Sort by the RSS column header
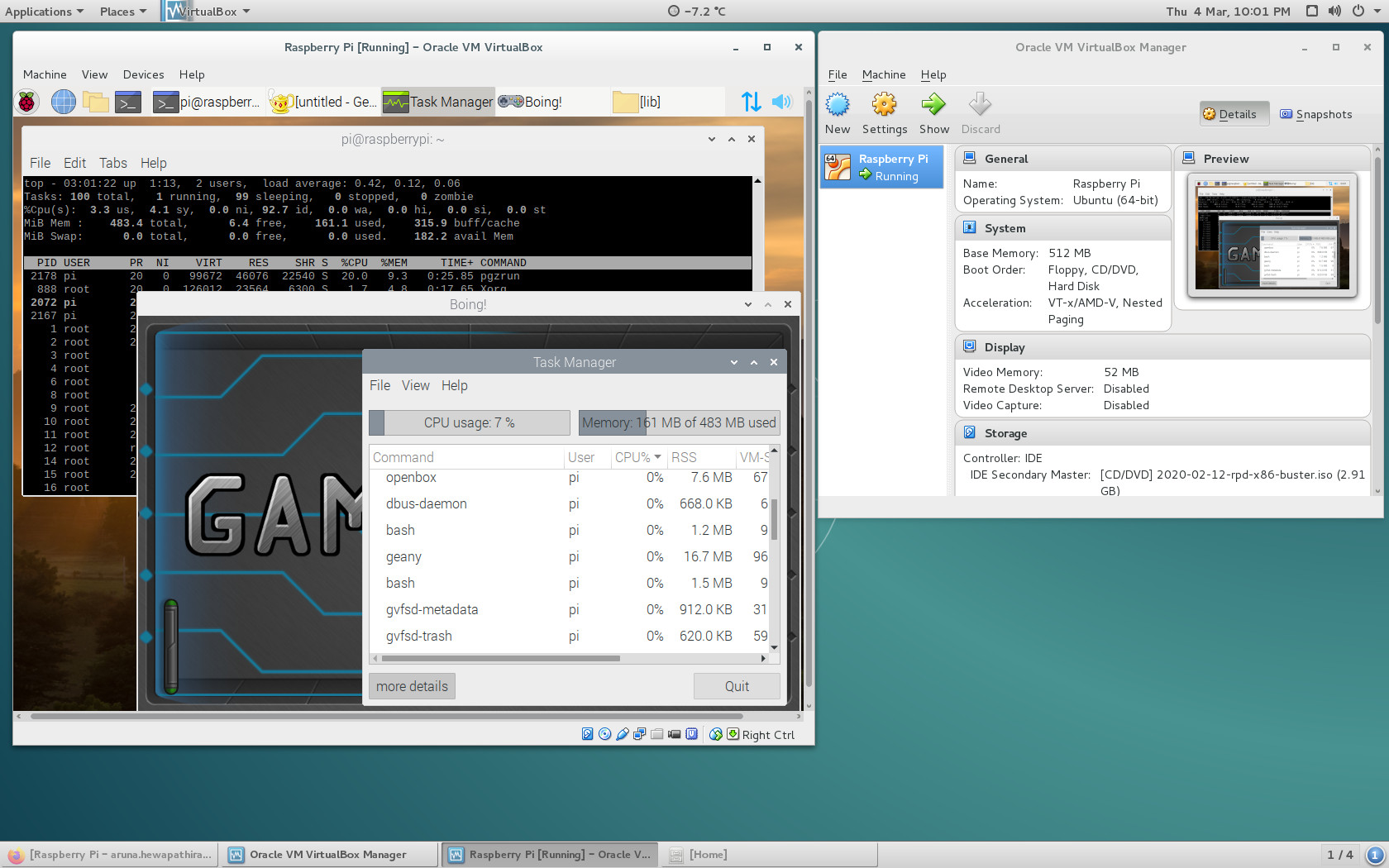Viewport: 1389px width, 868px height. click(x=701, y=457)
